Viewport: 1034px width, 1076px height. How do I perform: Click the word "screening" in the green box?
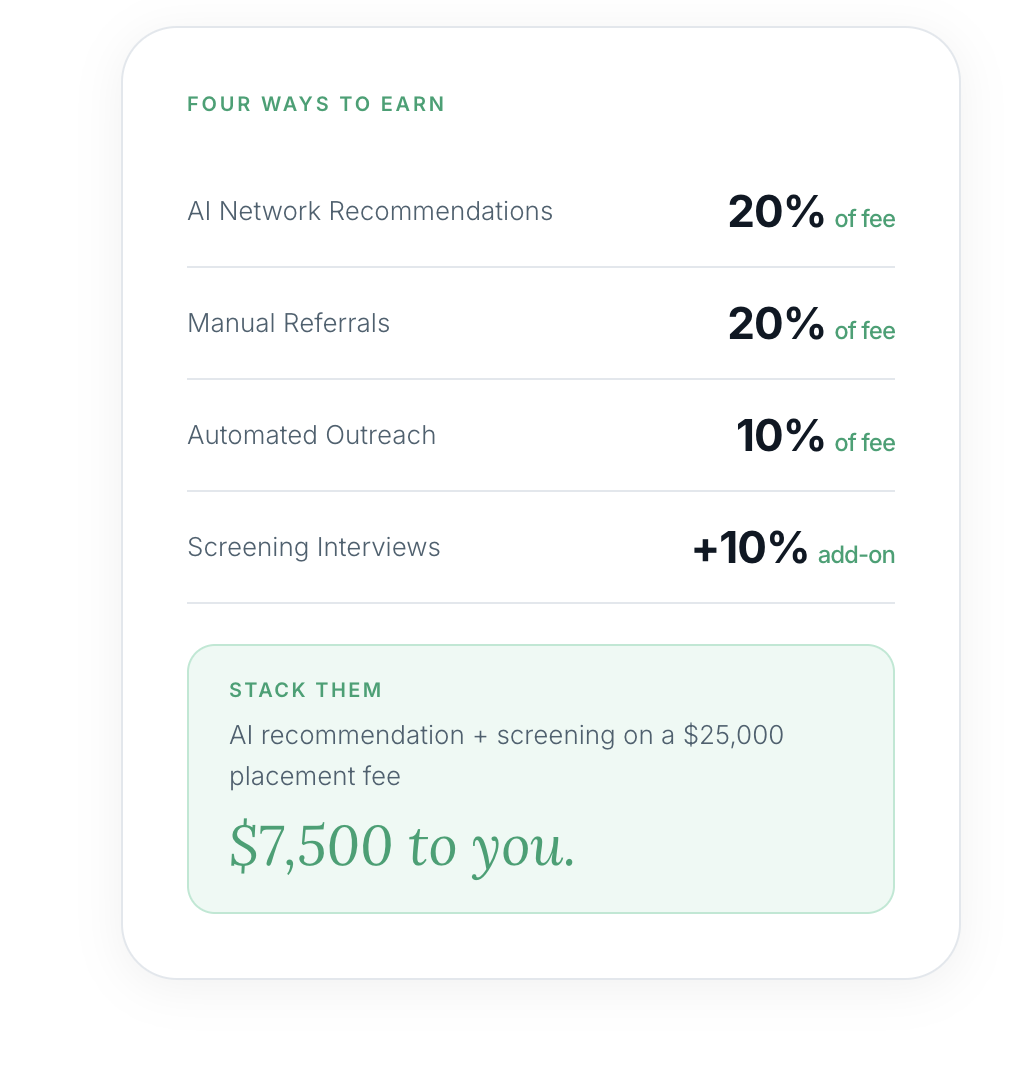pyautogui.click(x=556, y=736)
